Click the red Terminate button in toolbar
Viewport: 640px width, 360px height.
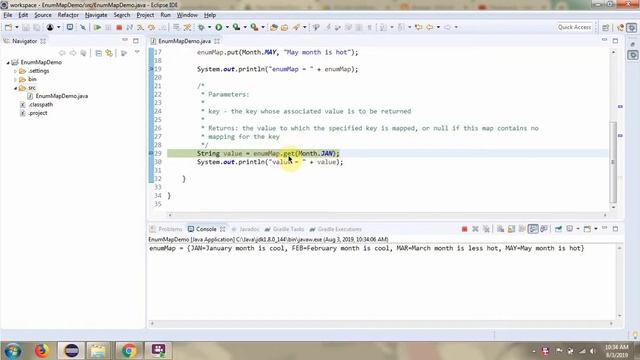coord(119,27)
